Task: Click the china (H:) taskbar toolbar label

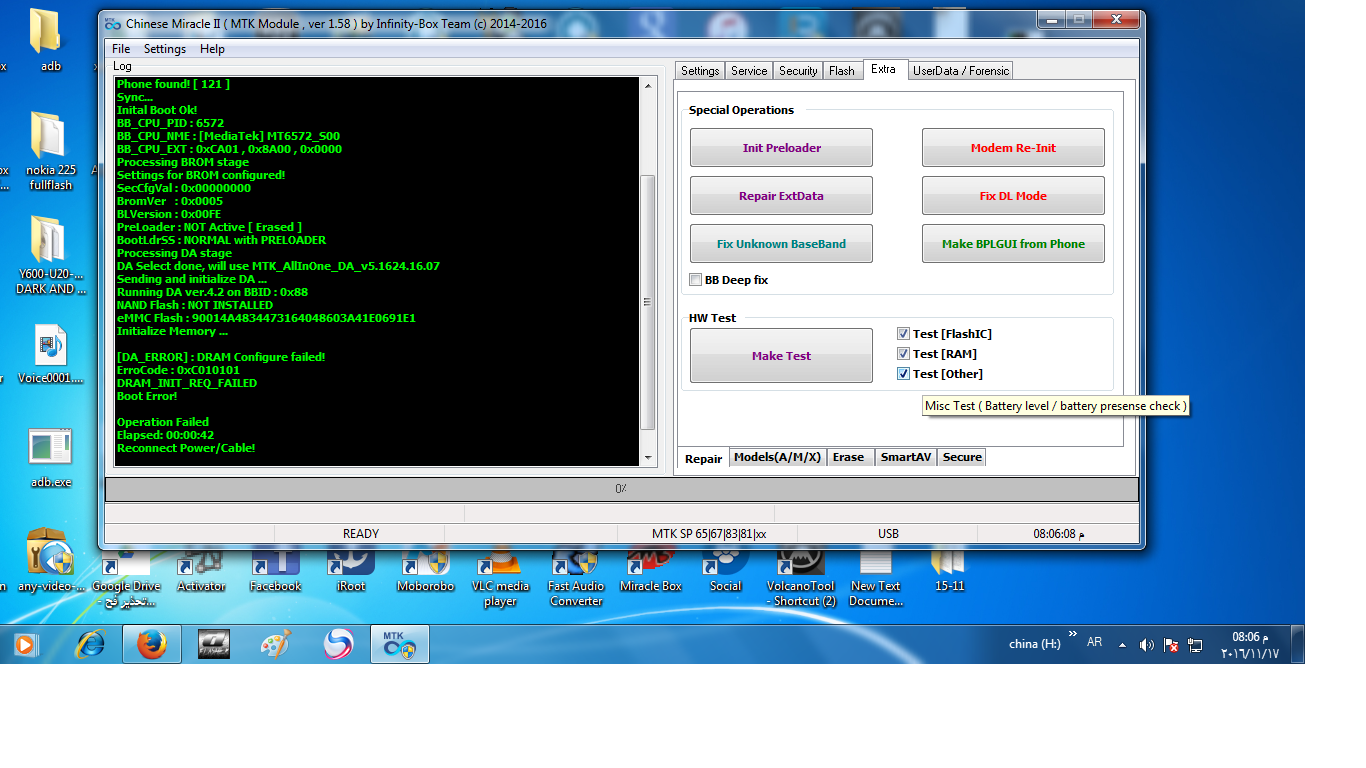Action: tap(1035, 644)
